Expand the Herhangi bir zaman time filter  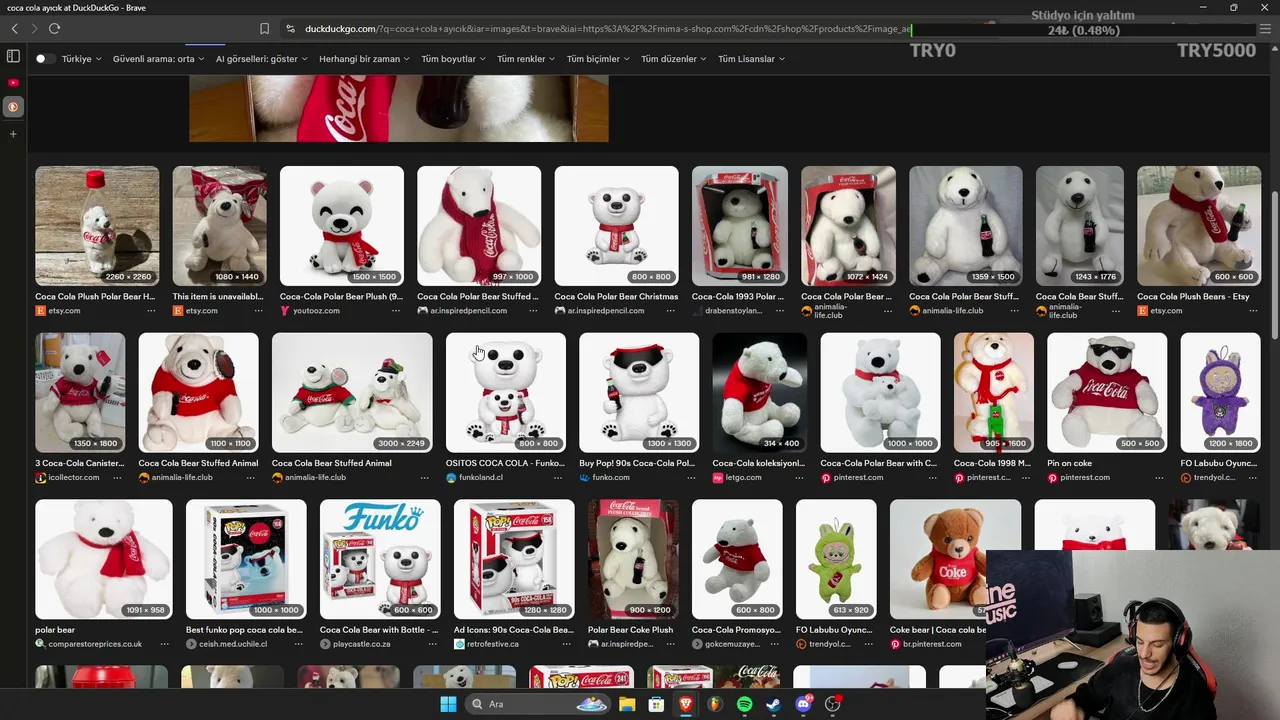[x=365, y=59]
